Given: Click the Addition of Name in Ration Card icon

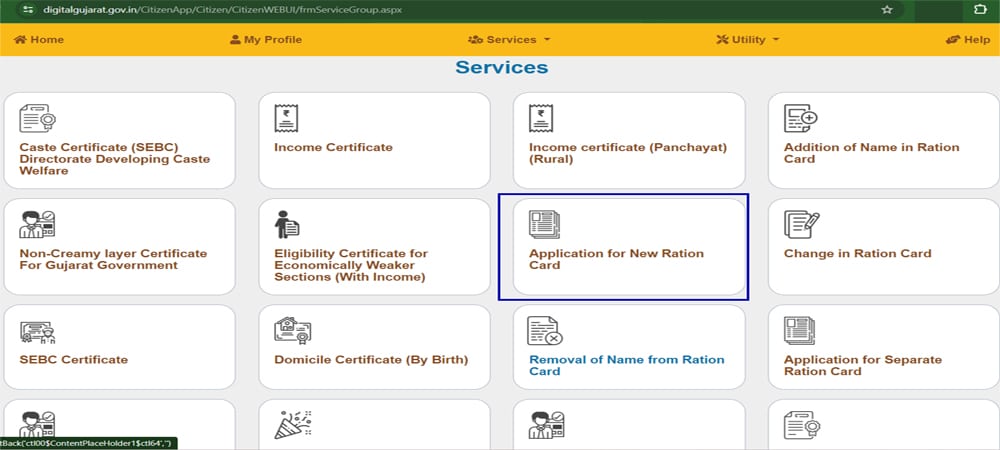Looking at the screenshot, I should [x=800, y=118].
